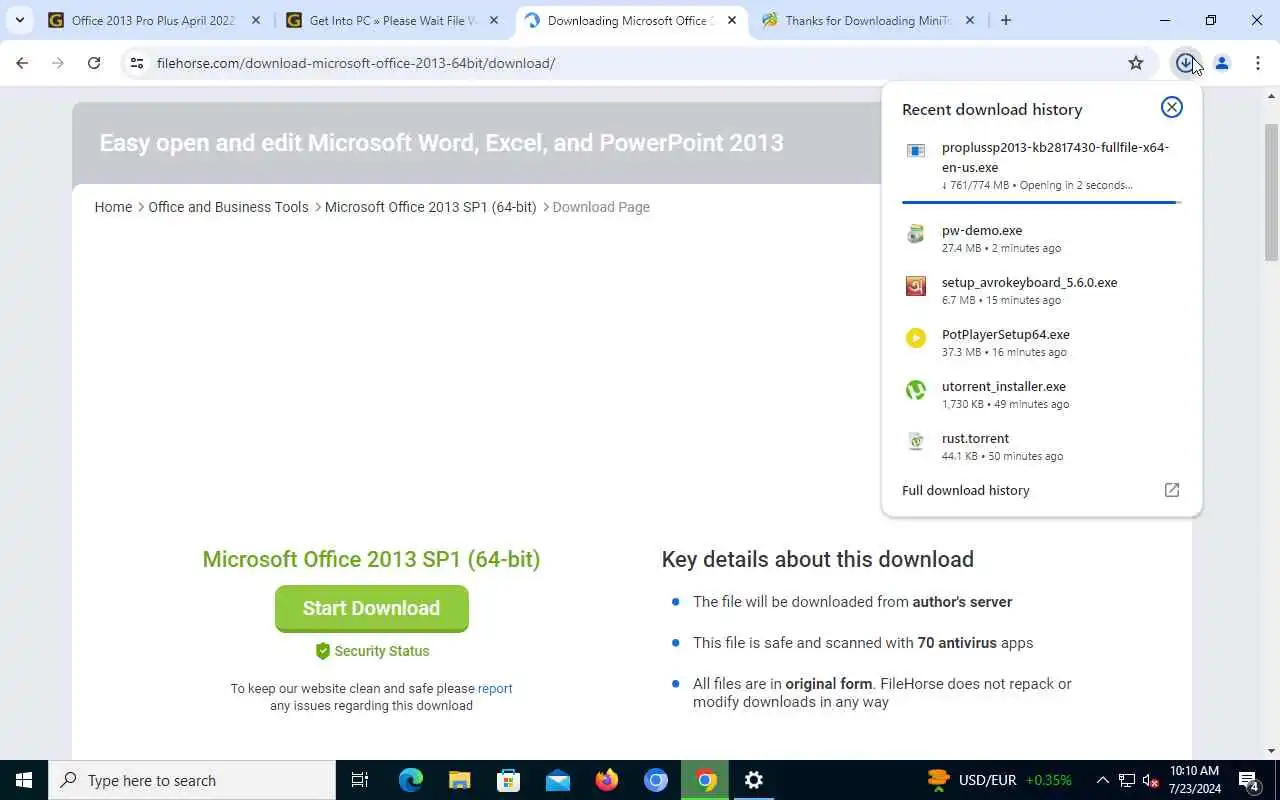
Task: Open File Explorer from taskbar
Action: pos(459,780)
